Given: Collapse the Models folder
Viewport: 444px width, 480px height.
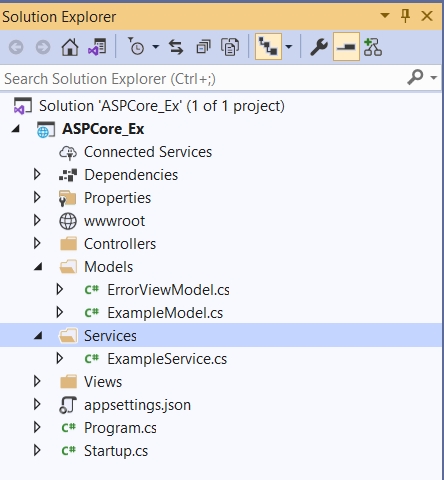Looking at the screenshot, I should pos(38,267).
